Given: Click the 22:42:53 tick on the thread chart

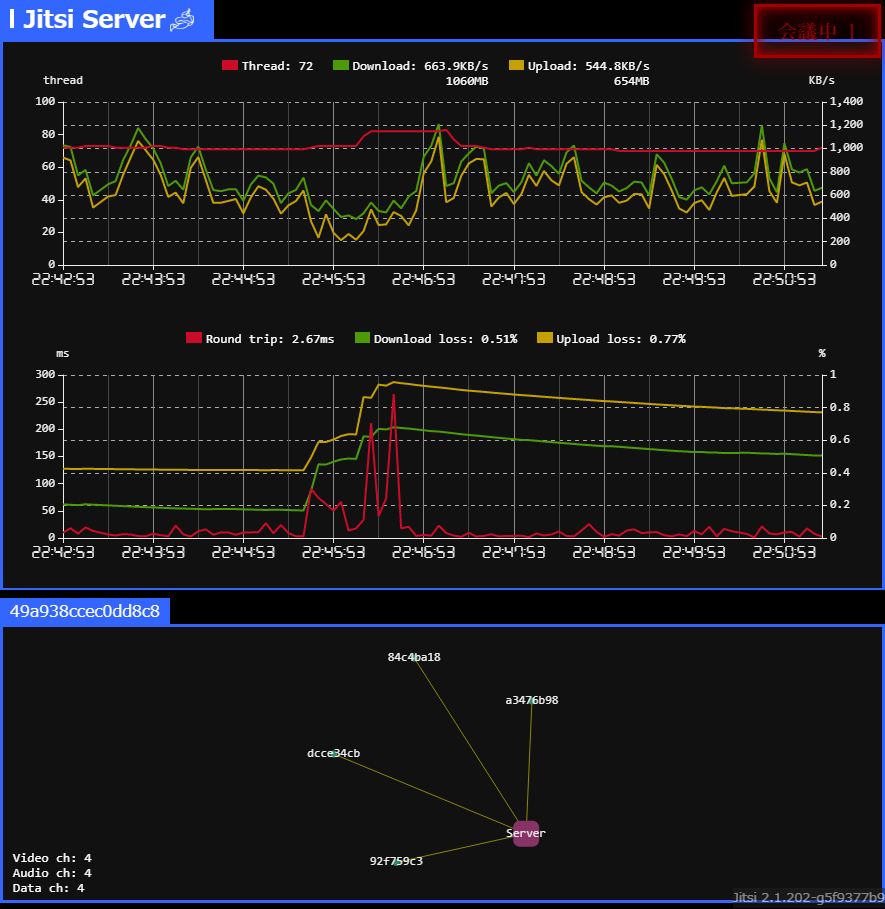Looking at the screenshot, I should pyautogui.click(x=63, y=279).
